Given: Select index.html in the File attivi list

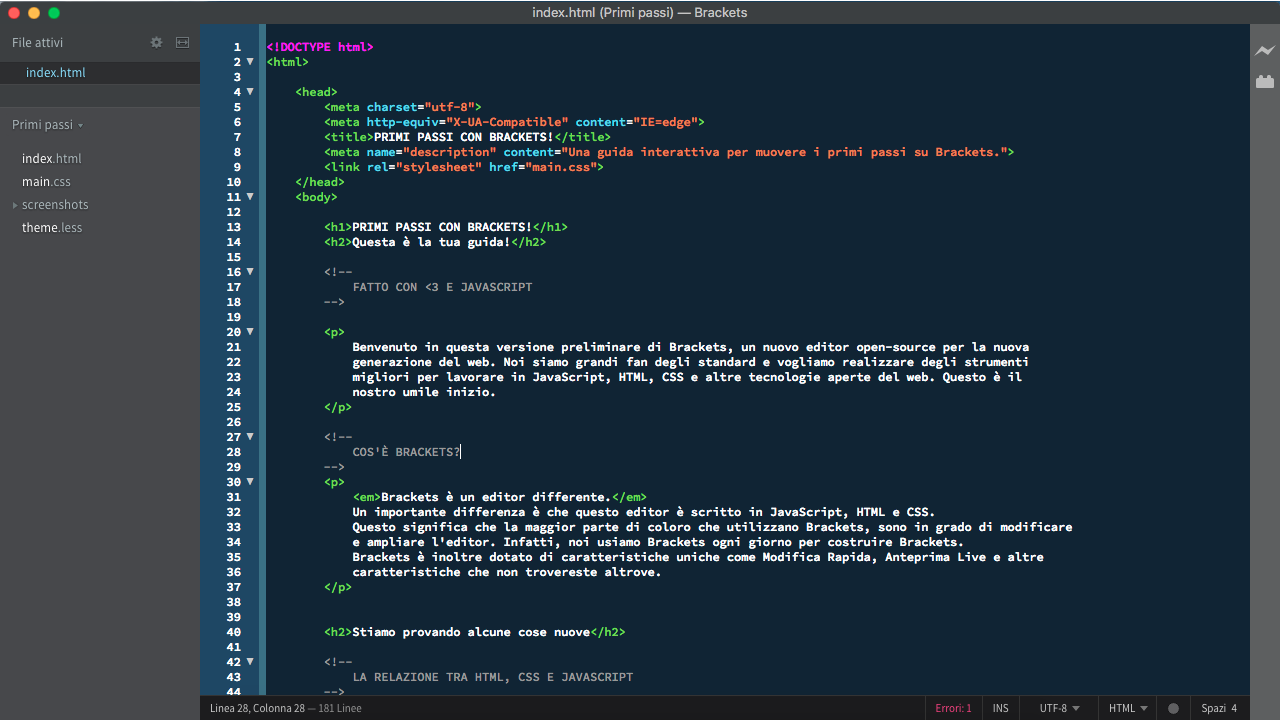Looking at the screenshot, I should (56, 73).
